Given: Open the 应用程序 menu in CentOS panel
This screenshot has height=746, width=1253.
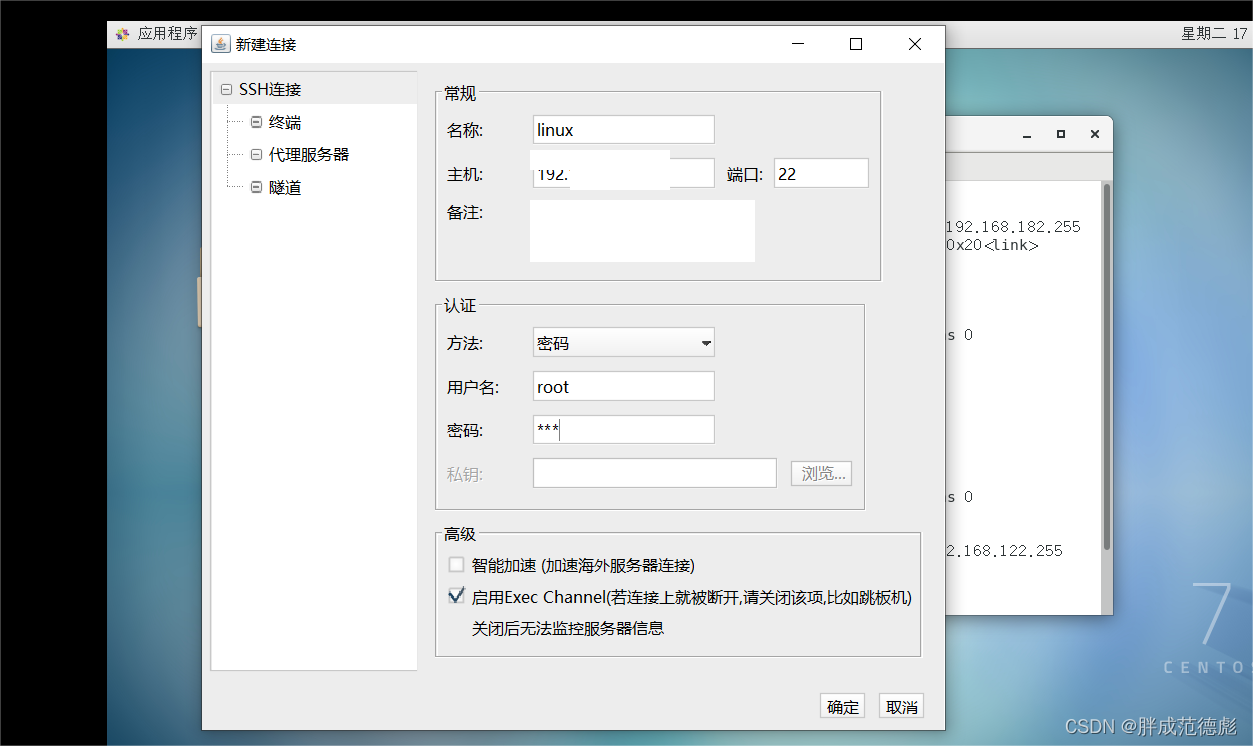Looking at the screenshot, I should point(167,33).
